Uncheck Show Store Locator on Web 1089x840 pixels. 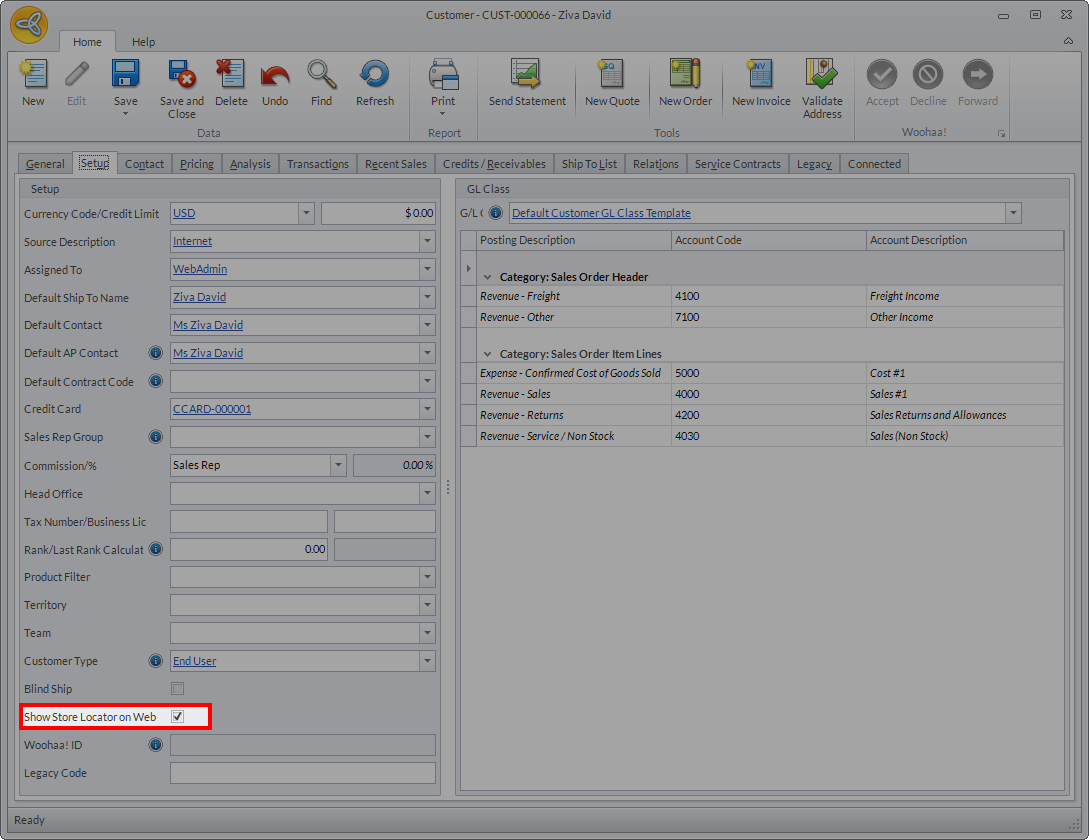(178, 717)
